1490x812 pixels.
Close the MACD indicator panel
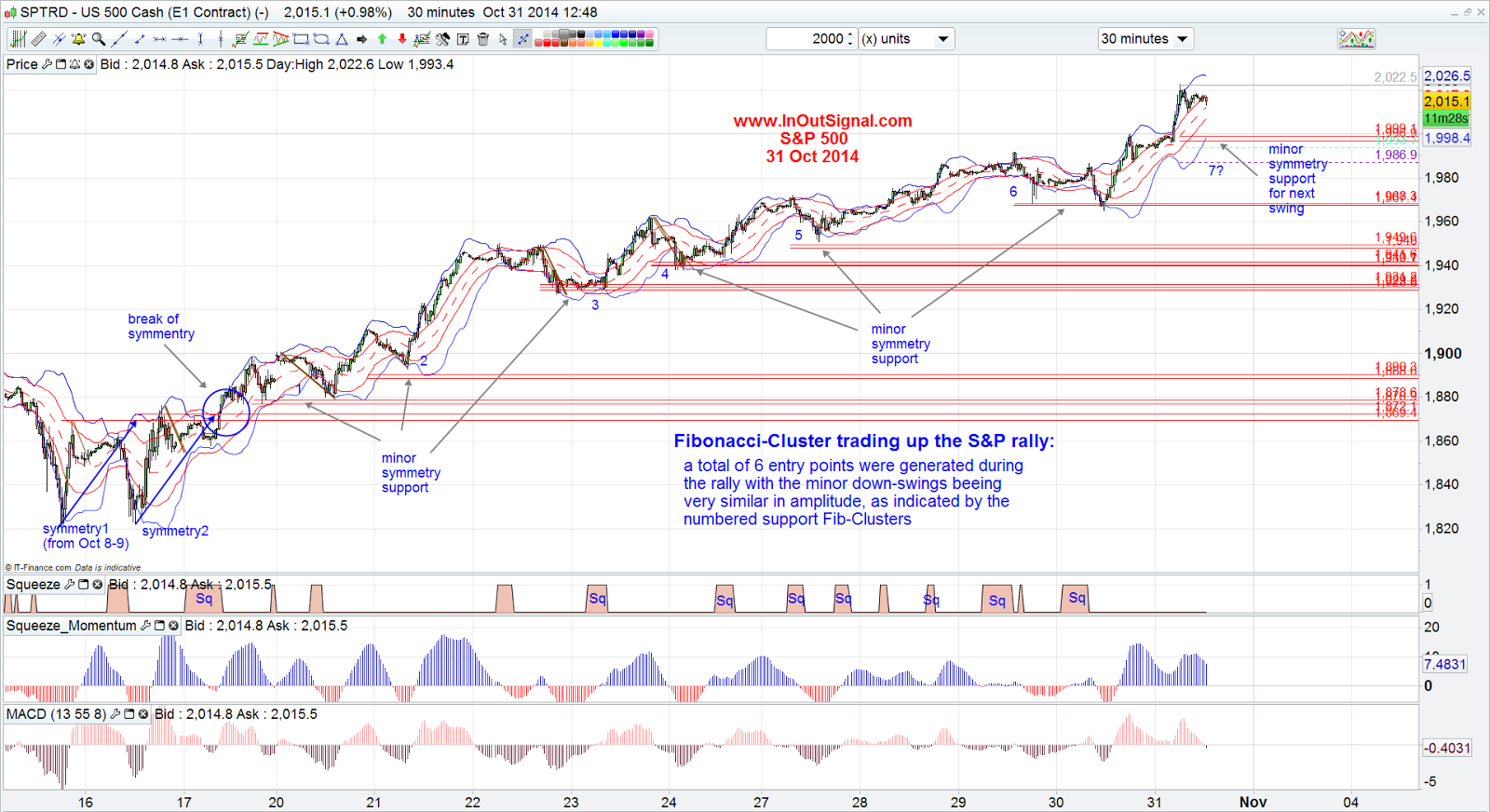143,714
